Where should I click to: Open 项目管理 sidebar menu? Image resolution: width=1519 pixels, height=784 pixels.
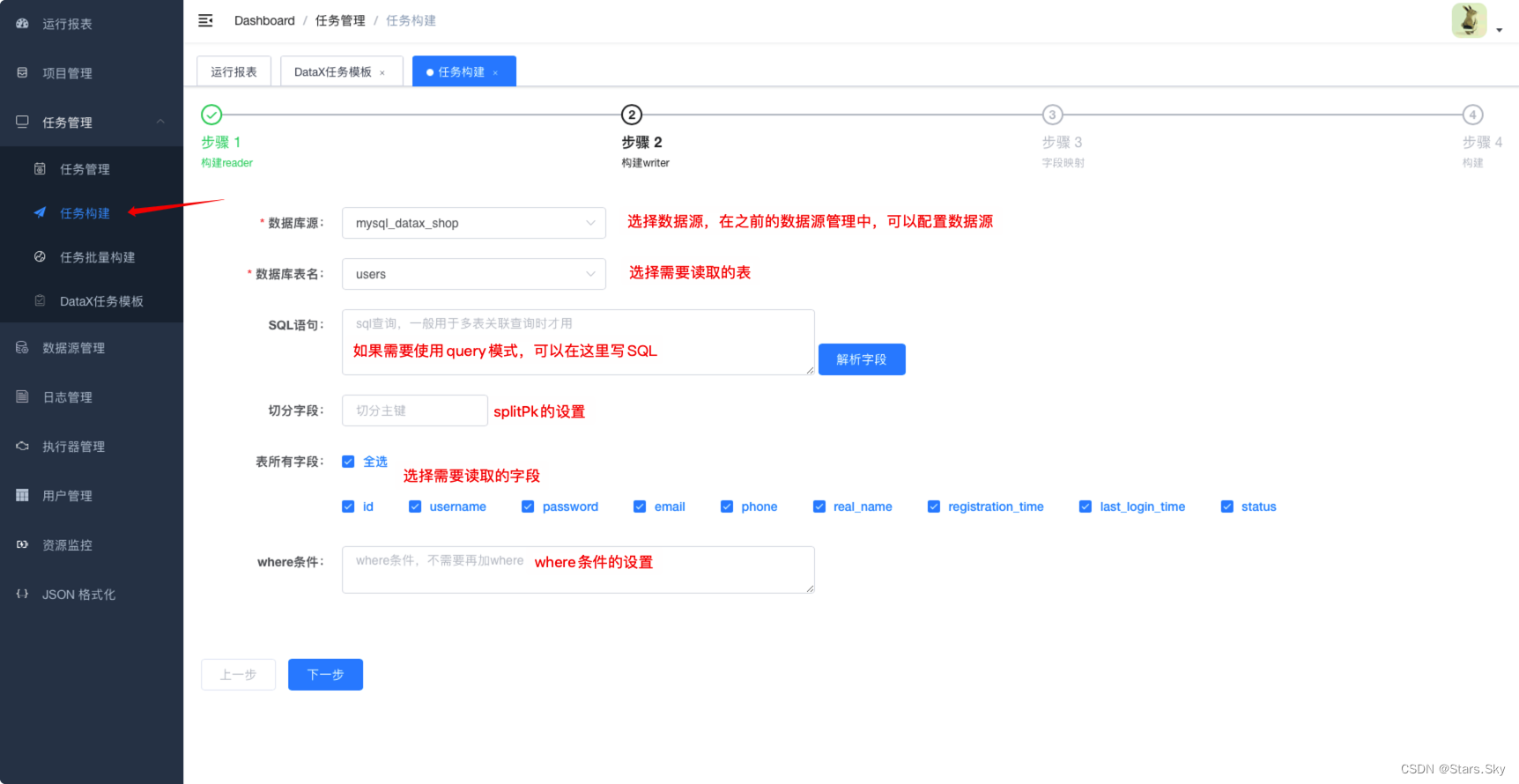click(92, 73)
